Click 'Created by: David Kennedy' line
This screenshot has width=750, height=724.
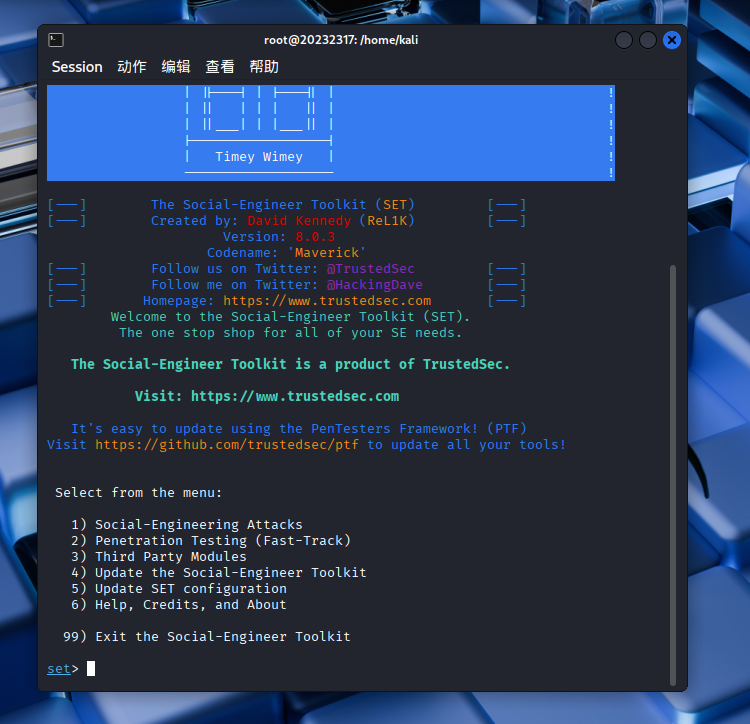coord(283,221)
